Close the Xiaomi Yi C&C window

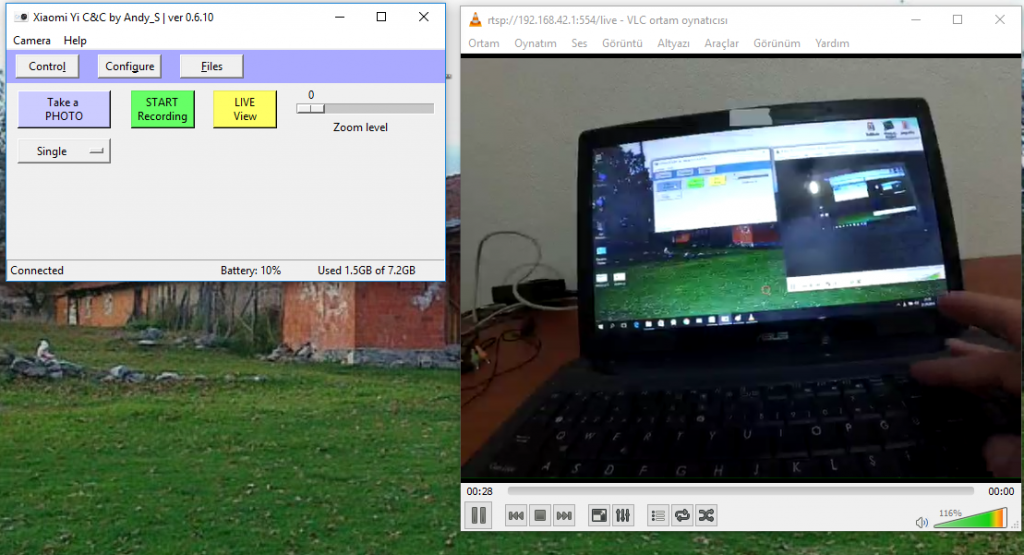point(424,17)
